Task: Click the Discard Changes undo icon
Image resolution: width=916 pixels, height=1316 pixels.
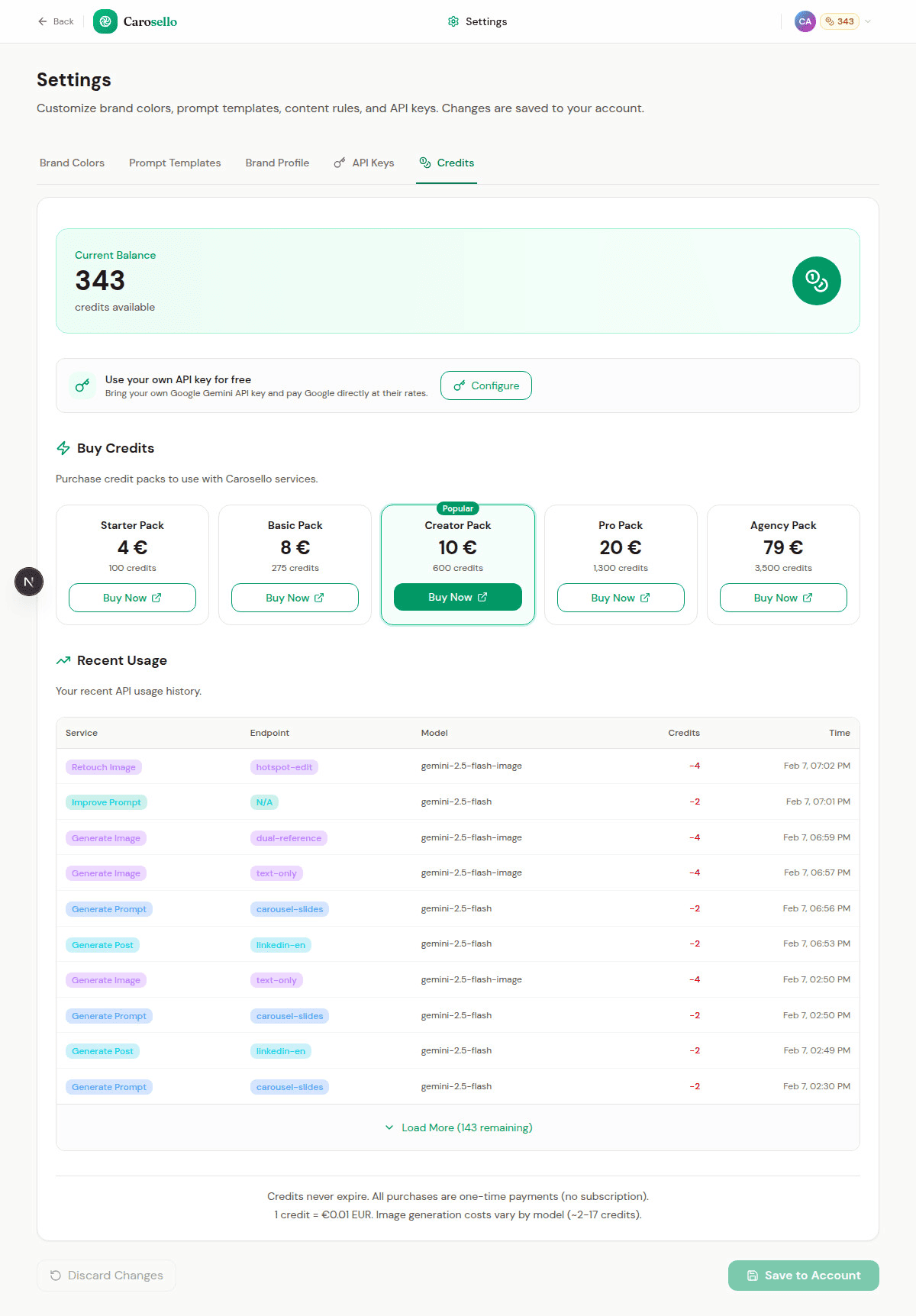Action: click(56, 1276)
